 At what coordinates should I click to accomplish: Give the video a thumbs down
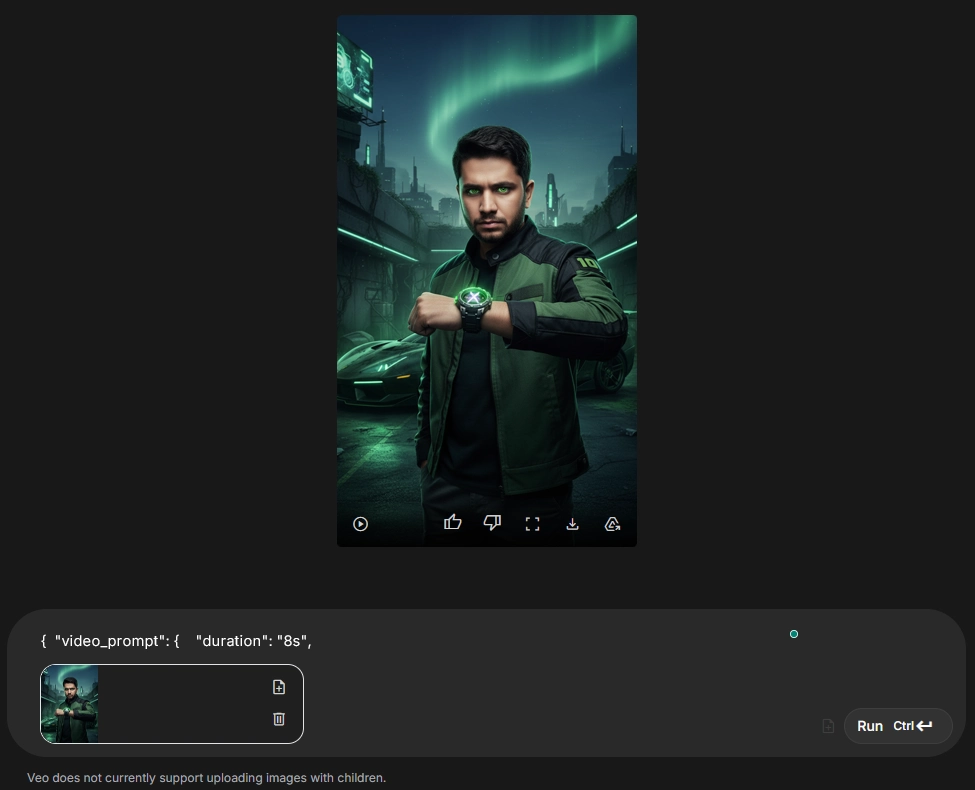(x=492, y=522)
